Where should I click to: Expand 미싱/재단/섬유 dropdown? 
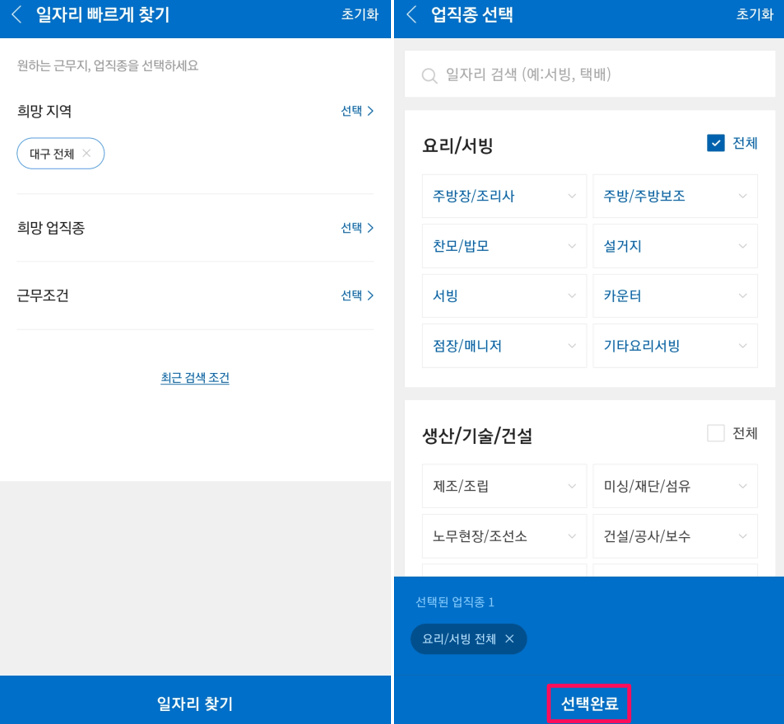point(675,486)
